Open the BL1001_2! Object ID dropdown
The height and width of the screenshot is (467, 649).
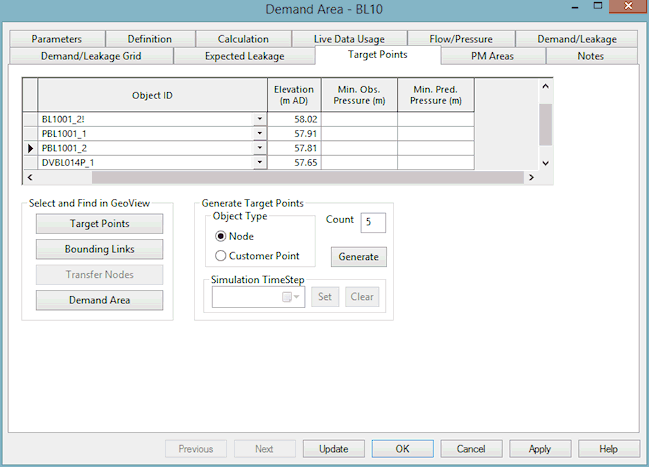(260, 119)
